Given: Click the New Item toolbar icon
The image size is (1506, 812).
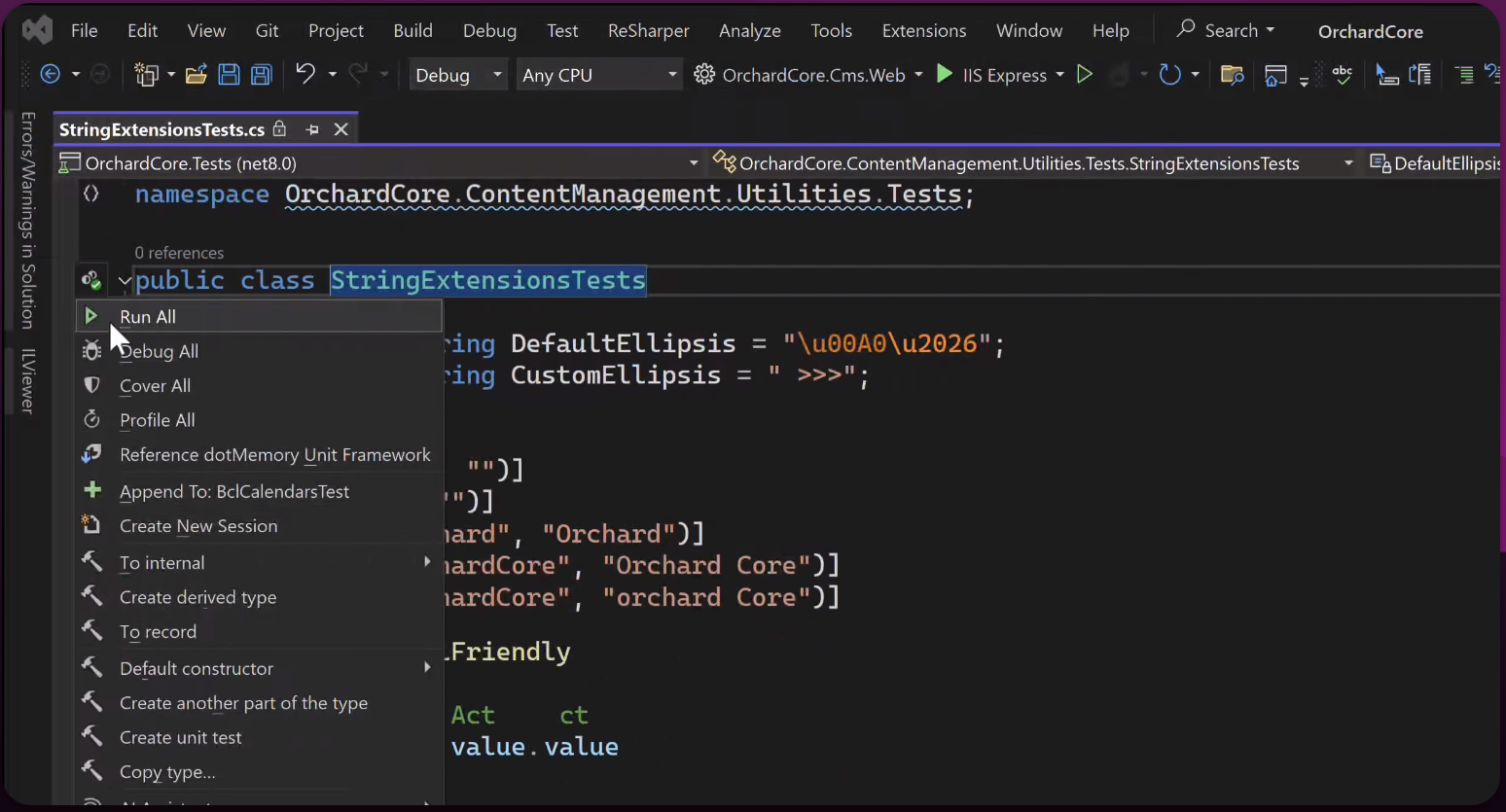Looking at the screenshot, I should point(147,74).
